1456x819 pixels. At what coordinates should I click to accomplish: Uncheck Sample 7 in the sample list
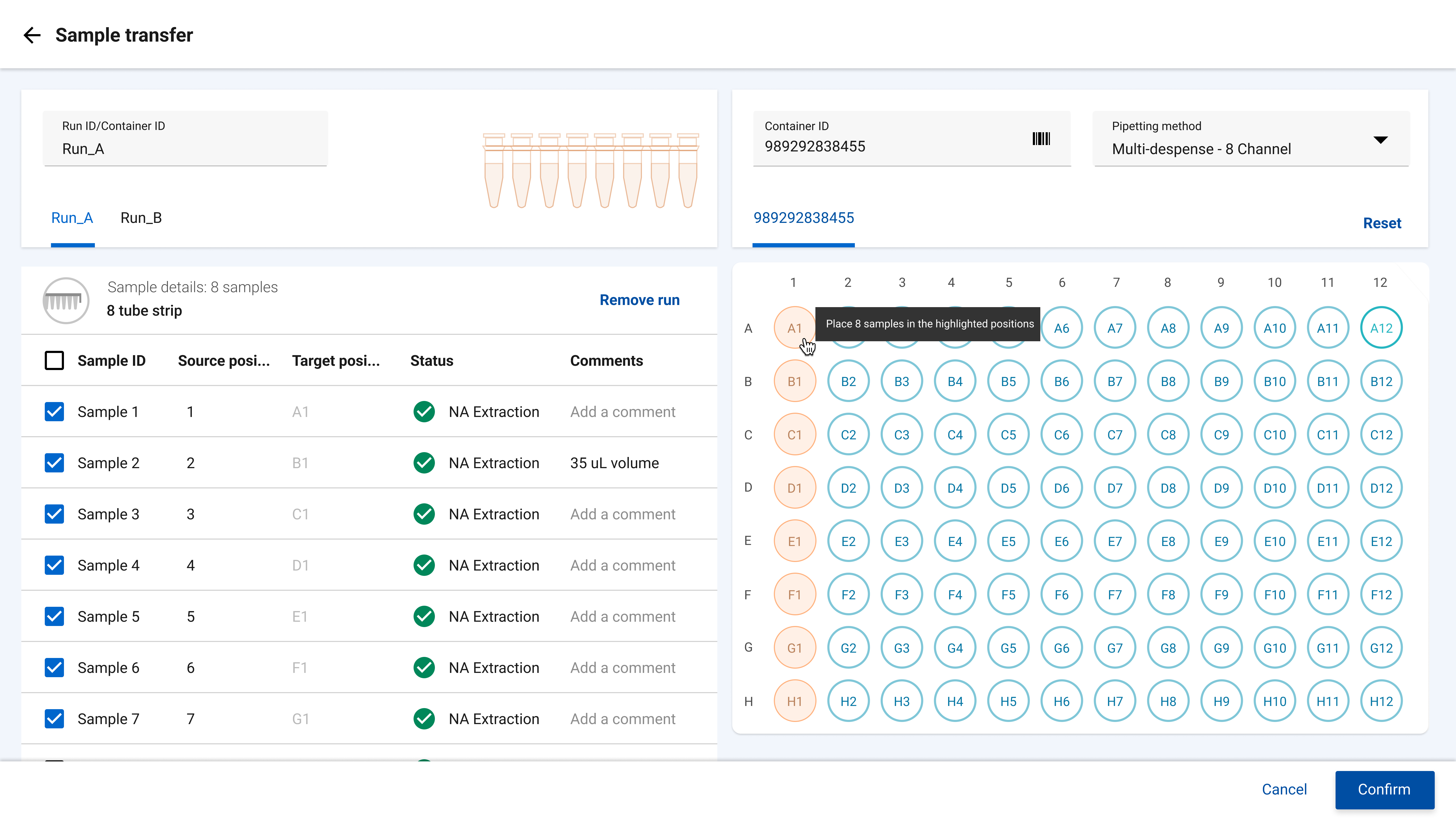click(x=54, y=718)
